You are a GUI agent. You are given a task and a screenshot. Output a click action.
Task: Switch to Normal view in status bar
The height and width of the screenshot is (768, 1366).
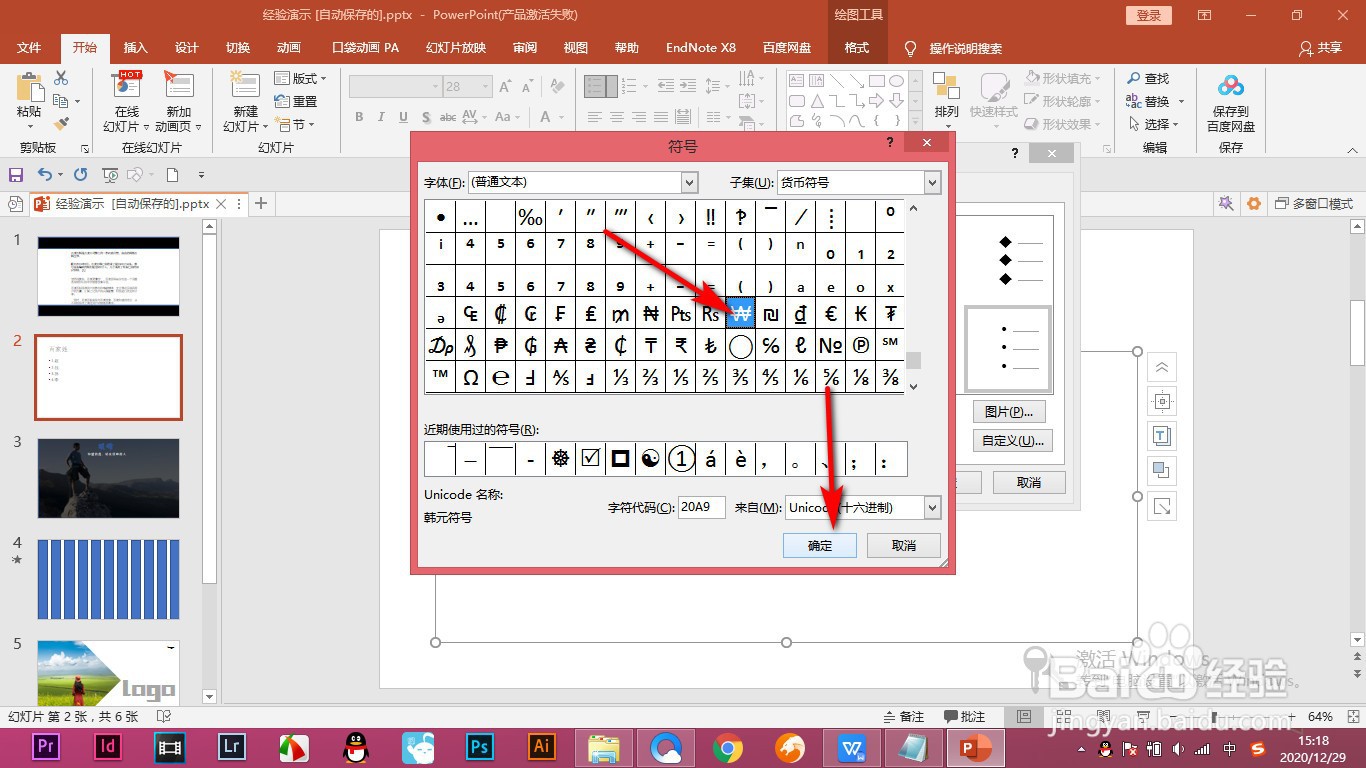click(x=1023, y=716)
